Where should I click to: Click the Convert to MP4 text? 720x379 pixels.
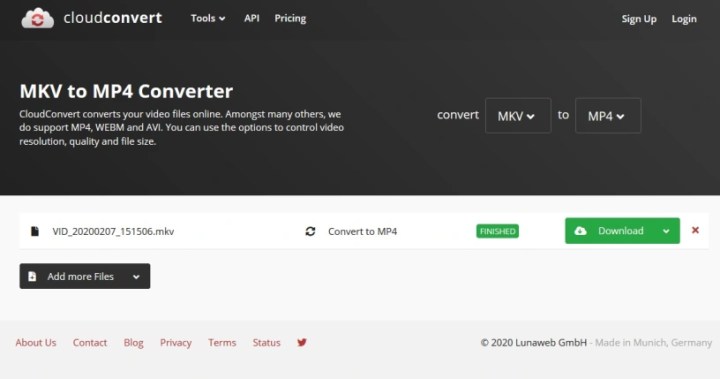click(362, 232)
